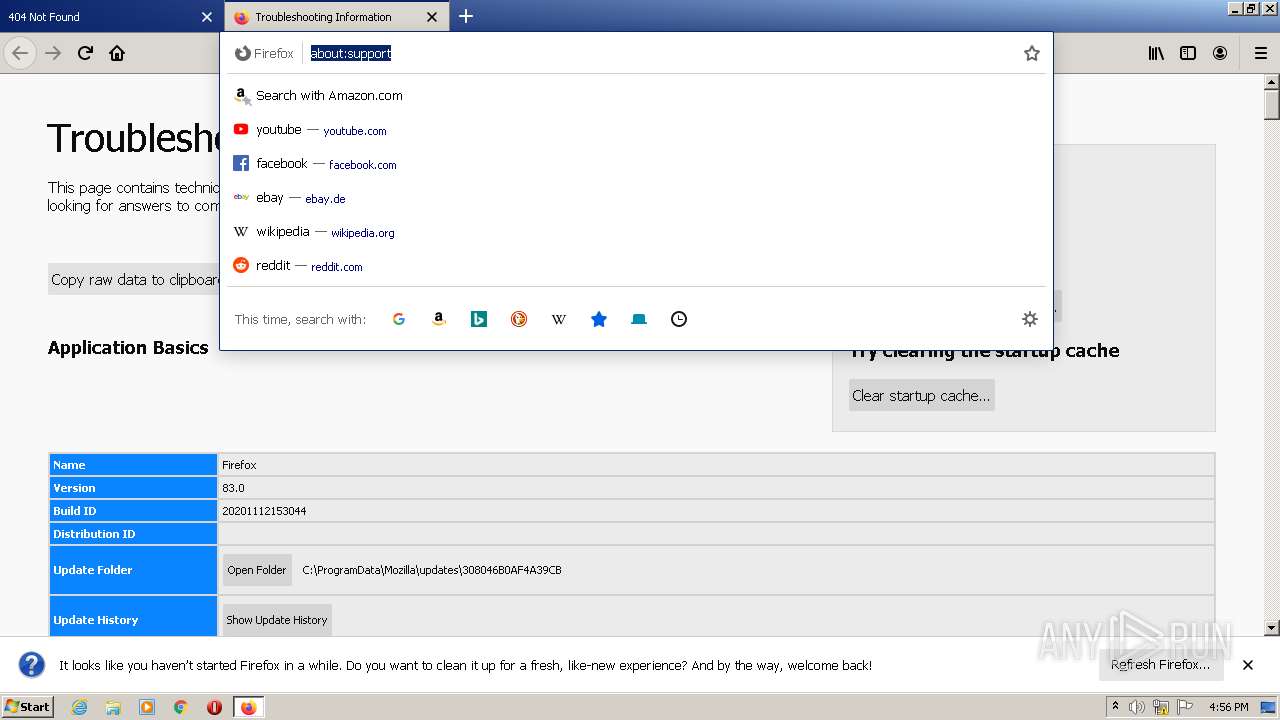Click Open Folder for update folder
Image resolution: width=1280 pixels, height=720 pixels.
tap(257, 570)
